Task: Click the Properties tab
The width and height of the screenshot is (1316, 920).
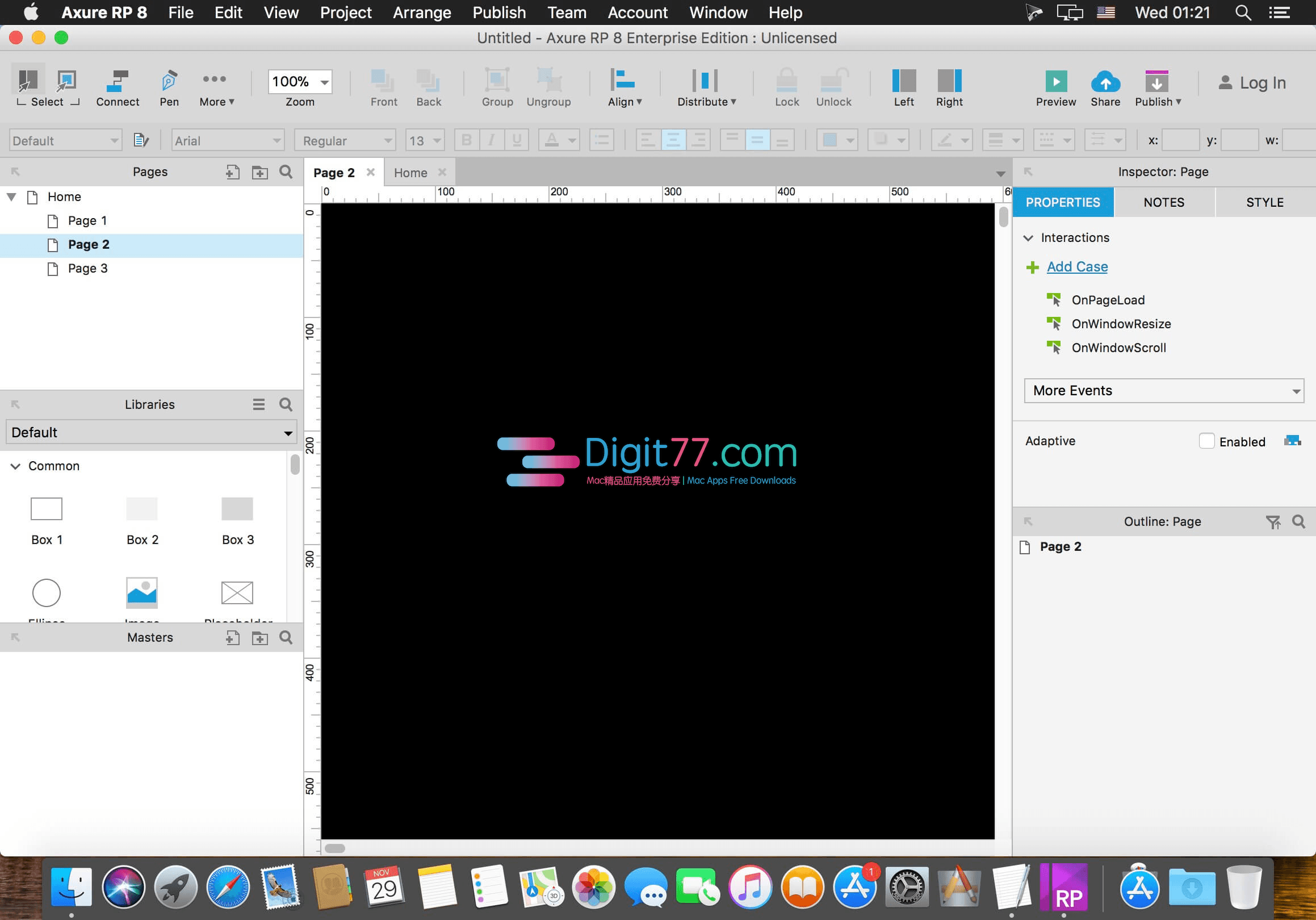Action: pyautogui.click(x=1063, y=202)
